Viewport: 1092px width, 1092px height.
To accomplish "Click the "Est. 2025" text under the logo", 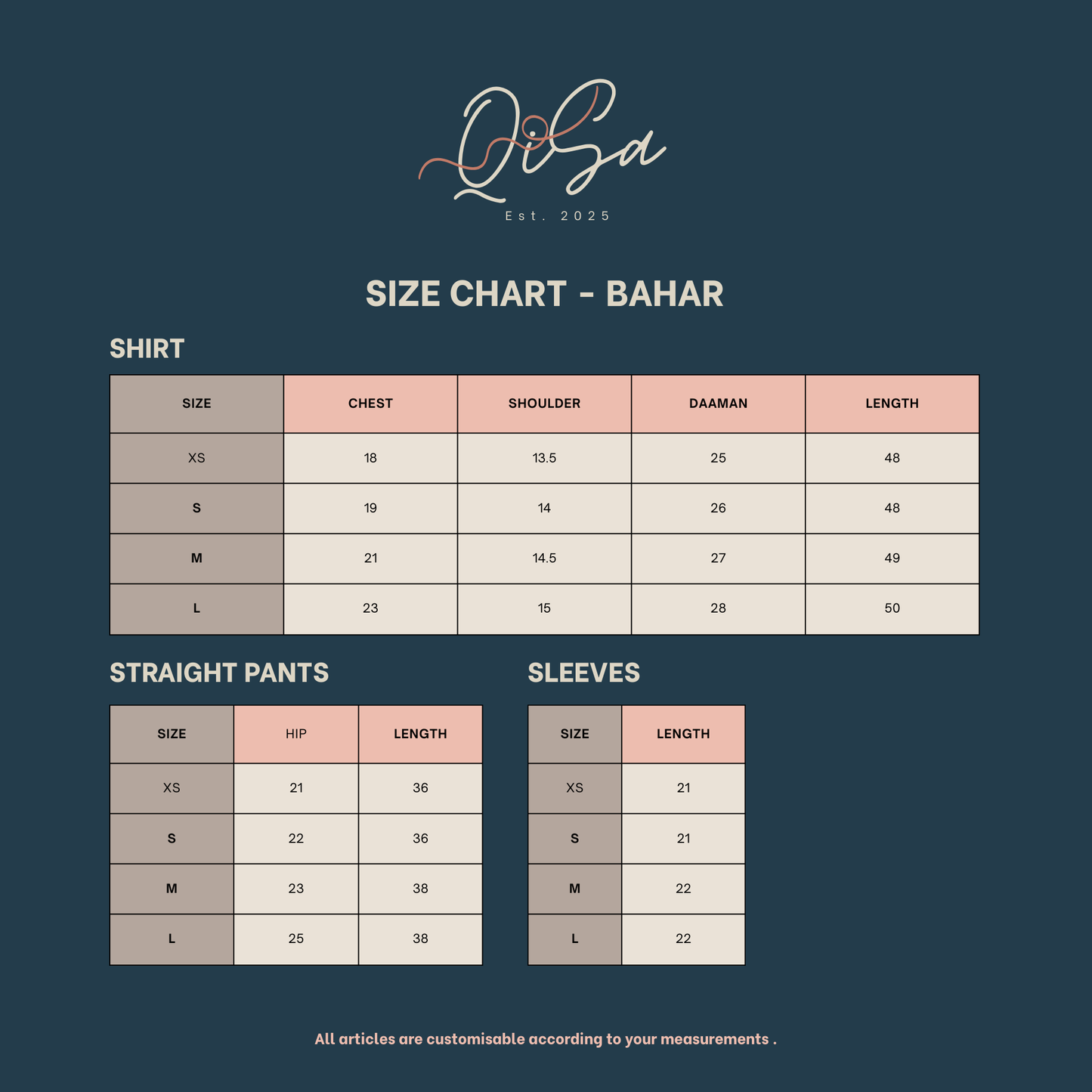I will 558,216.
